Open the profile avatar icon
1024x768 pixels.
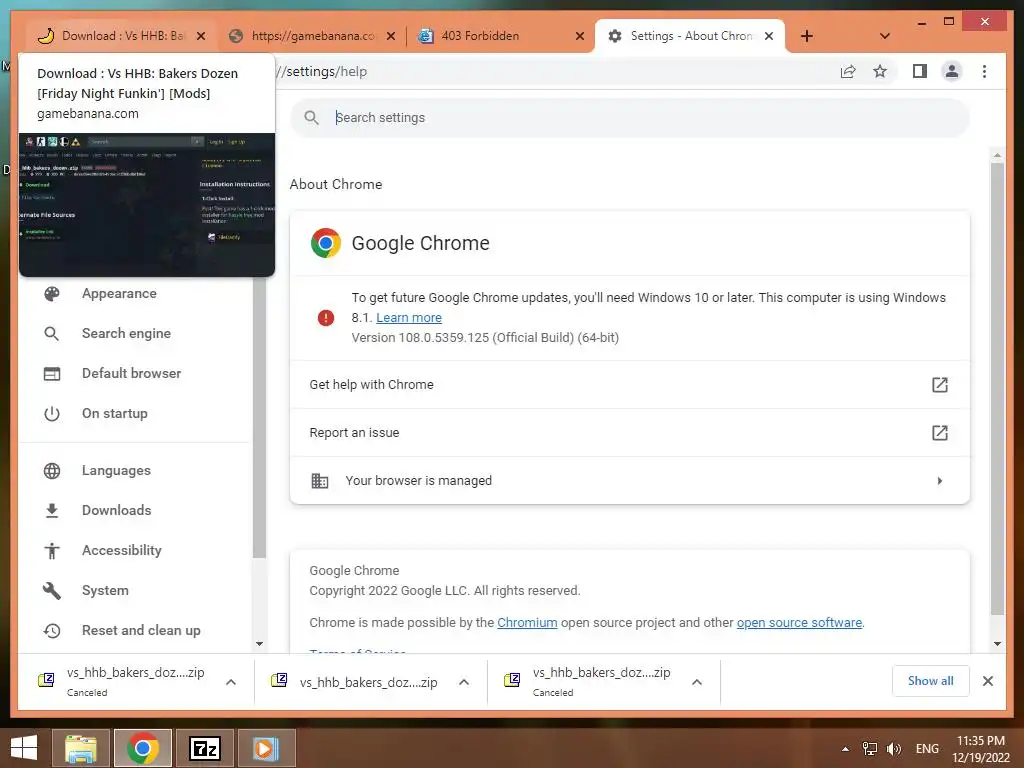(952, 71)
